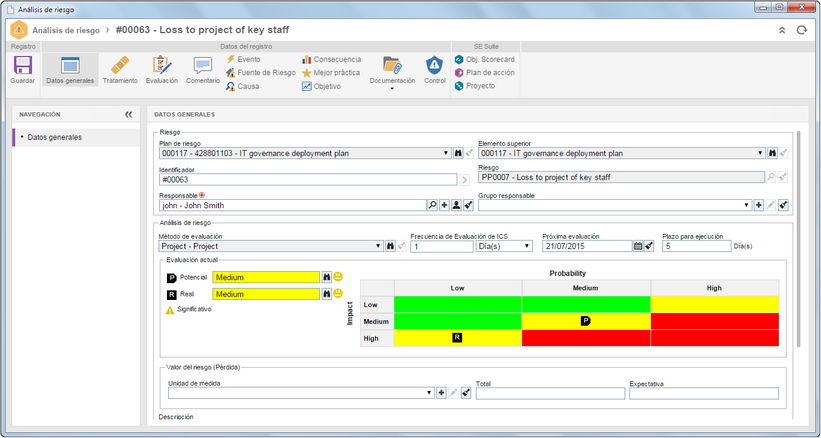This screenshot has height=438, width=821.
Task: Open Obj. Scorecard in SE Suite
Action: click(485, 59)
